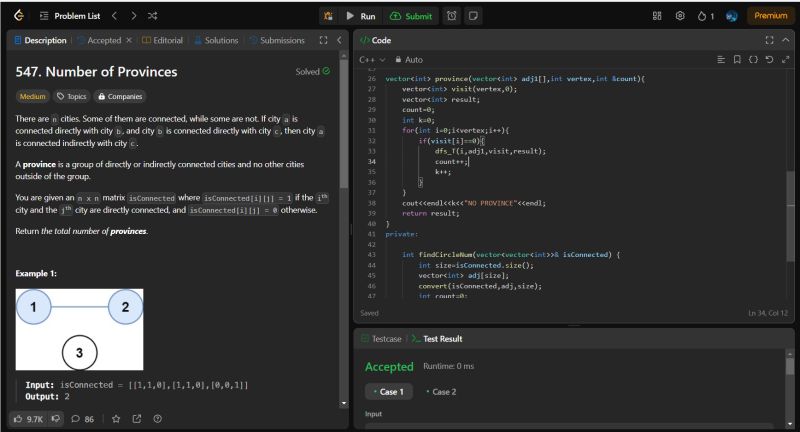
Task: Open the Solutions tab
Action: (216, 40)
